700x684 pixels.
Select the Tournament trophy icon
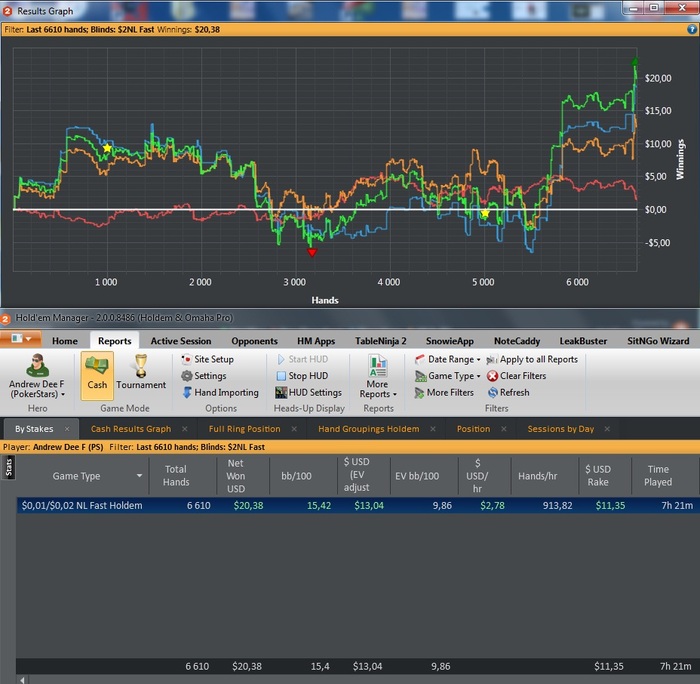click(141, 366)
